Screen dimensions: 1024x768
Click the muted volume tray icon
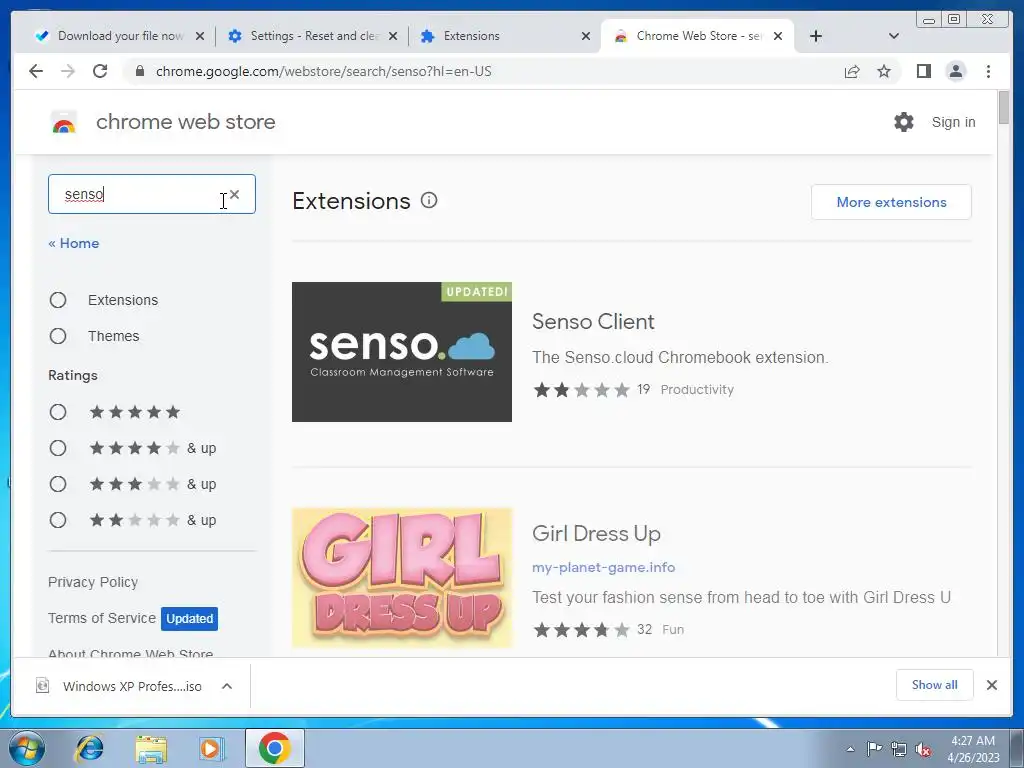[923, 749]
